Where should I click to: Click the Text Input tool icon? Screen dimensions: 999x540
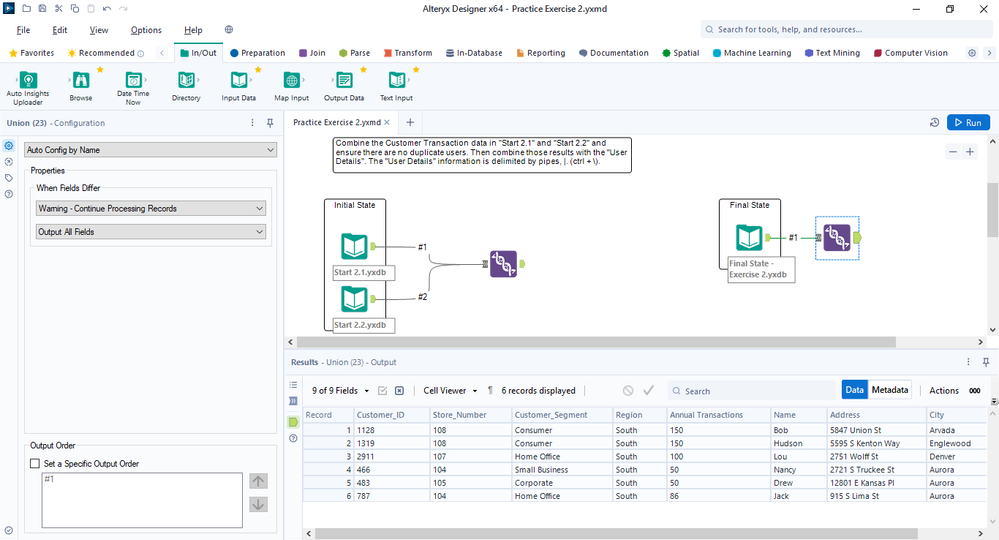point(396,81)
